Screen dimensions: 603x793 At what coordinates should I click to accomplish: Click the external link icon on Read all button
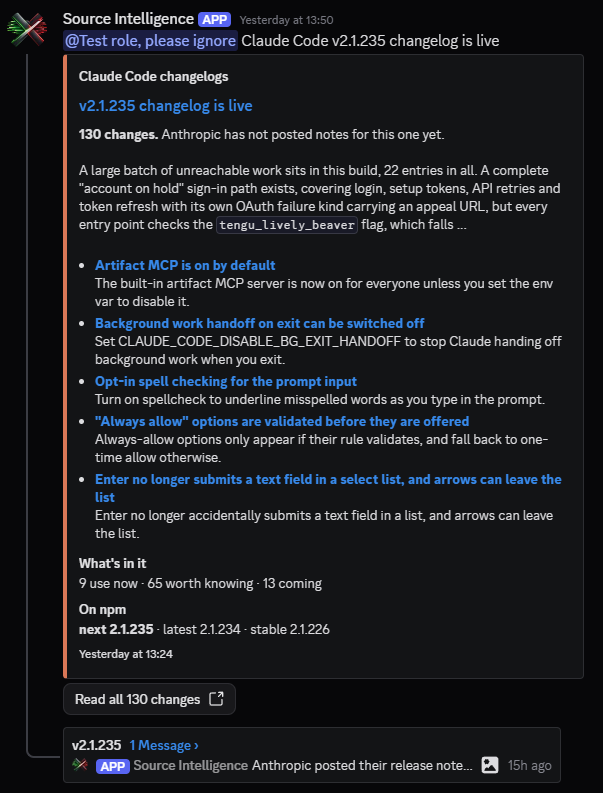pos(217,699)
